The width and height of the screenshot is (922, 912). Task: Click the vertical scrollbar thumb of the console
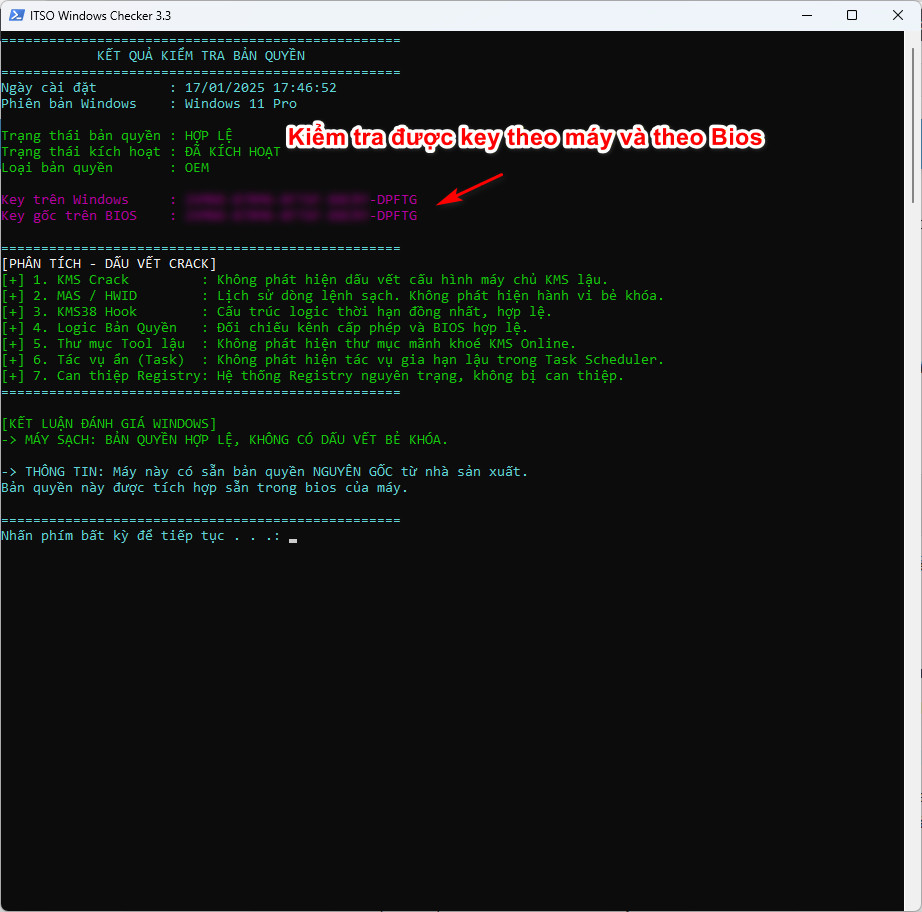click(x=913, y=126)
